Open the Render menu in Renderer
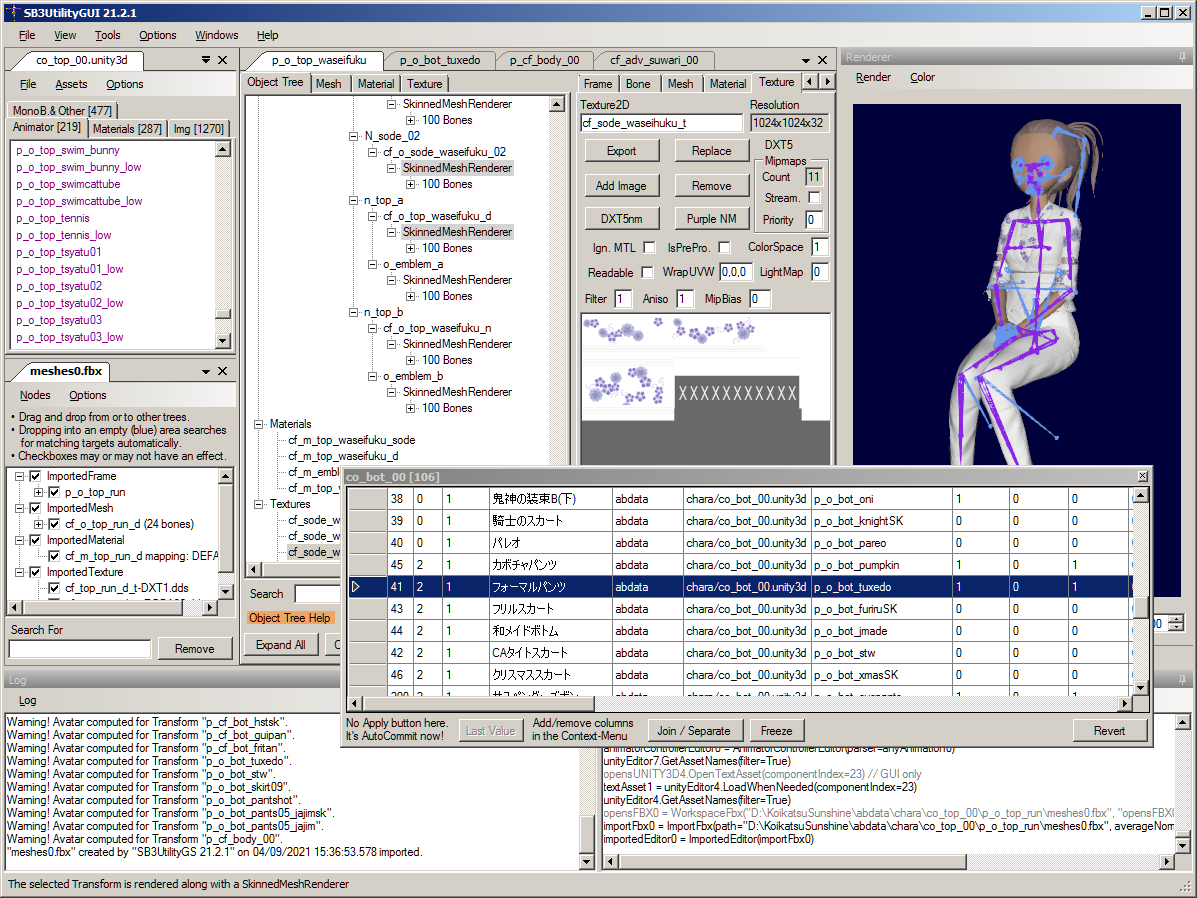This screenshot has height=898, width=1197. [x=873, y=77]
